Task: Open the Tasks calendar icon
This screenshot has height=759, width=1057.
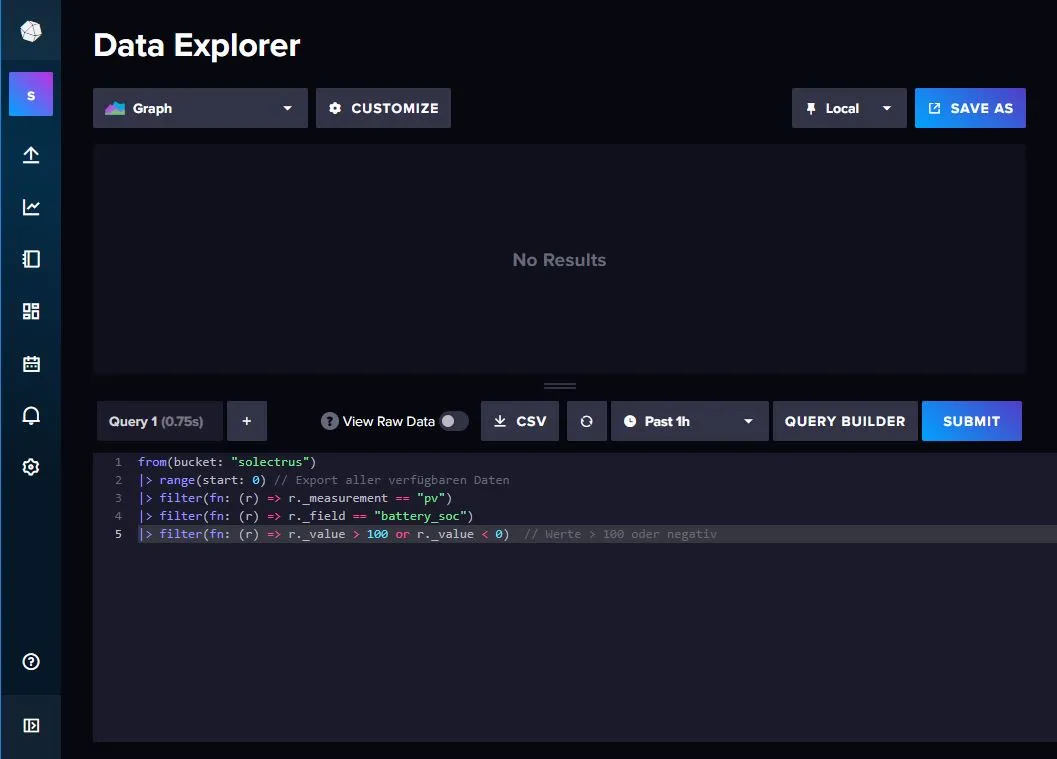Action: (x=31, y=363)
